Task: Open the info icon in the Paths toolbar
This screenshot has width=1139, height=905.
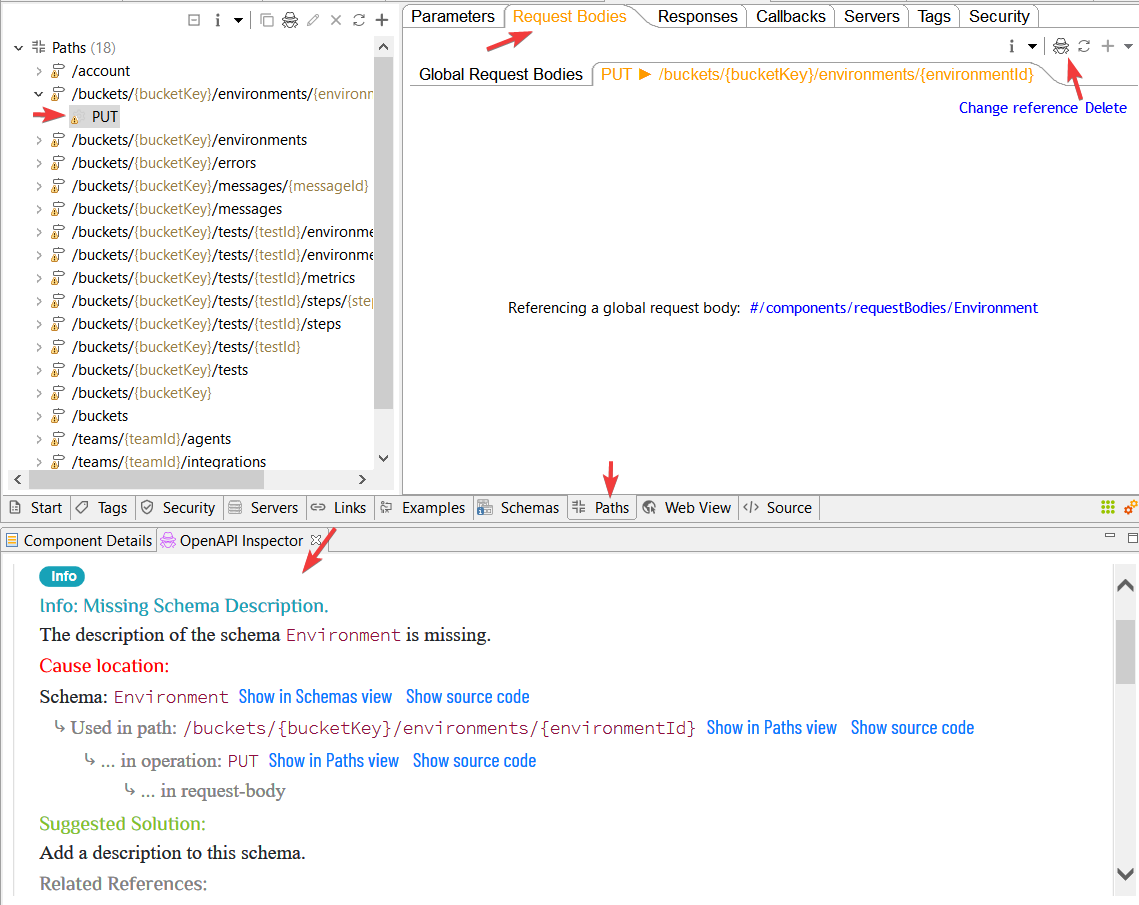Action: (217, 20)
